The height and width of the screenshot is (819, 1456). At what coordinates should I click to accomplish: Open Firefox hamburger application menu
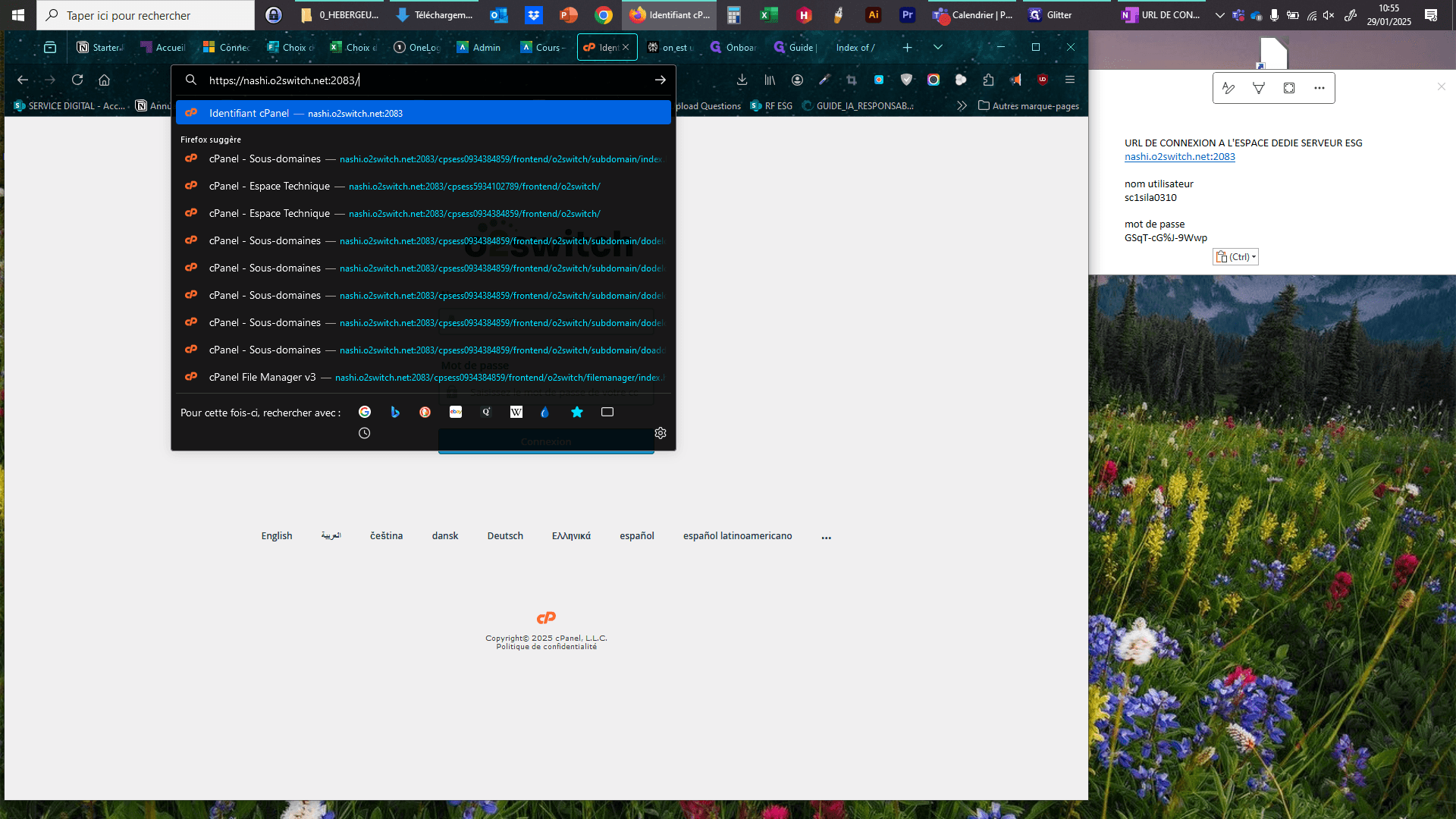[x=1070, y=80]
